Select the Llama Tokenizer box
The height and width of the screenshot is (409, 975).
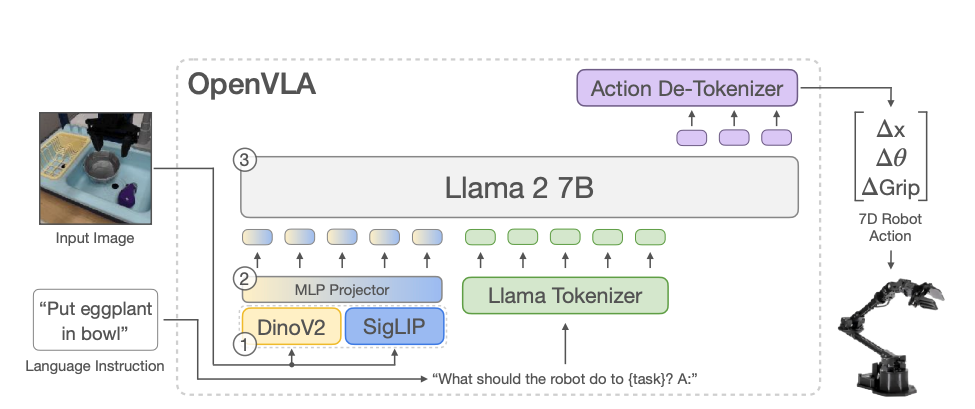(565, 296)
